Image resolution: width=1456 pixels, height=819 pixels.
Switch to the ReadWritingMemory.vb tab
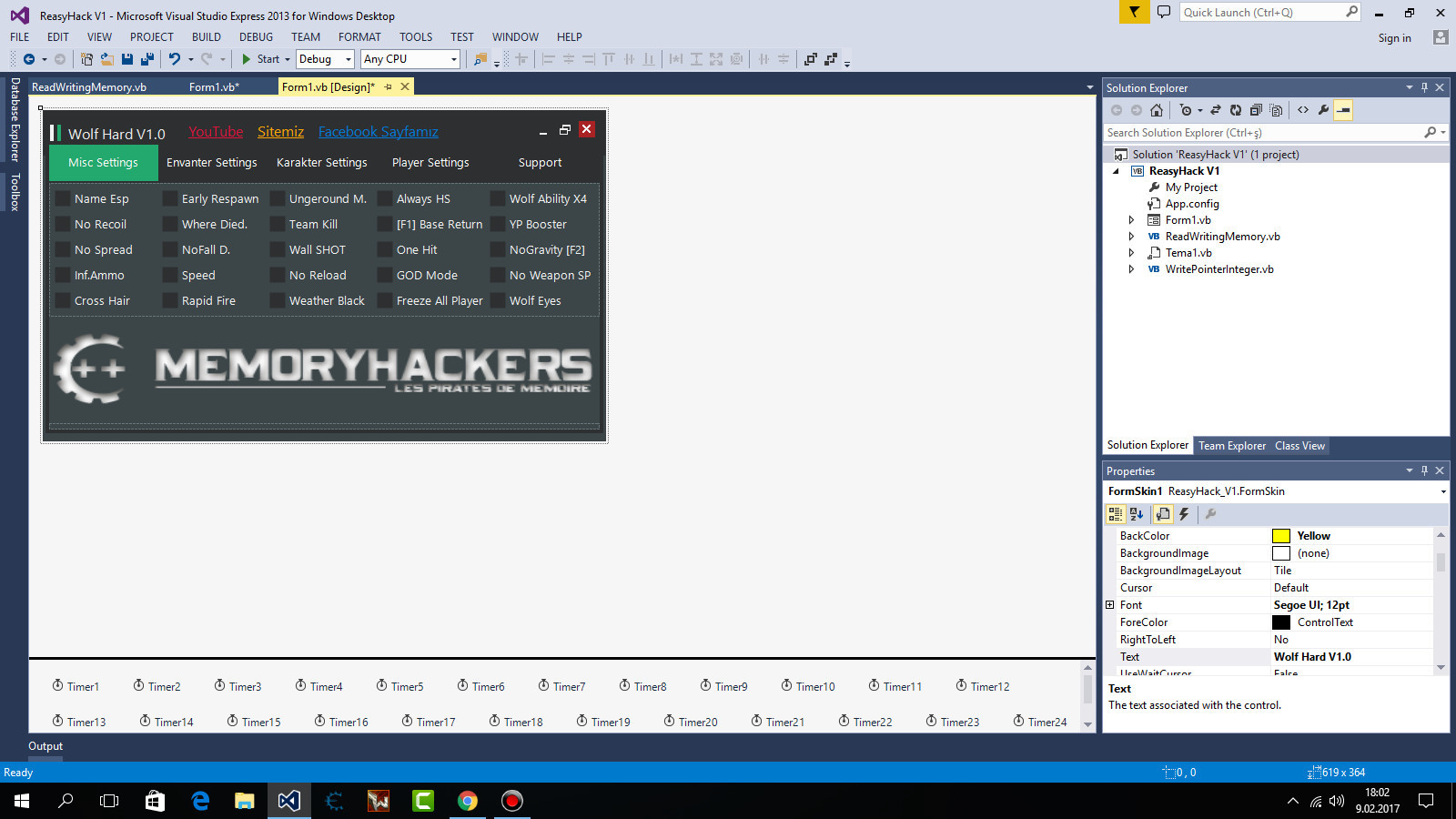tap(89, 87)
